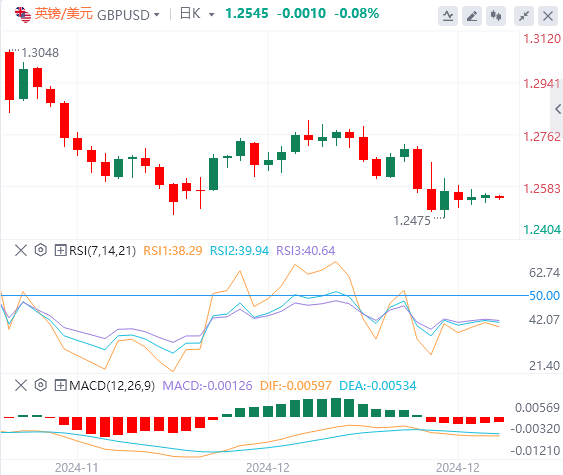This screenshot has height=475, width=563.
Task: Open the GBPUSD symbol dropdown
Action: tap(157, 15)
